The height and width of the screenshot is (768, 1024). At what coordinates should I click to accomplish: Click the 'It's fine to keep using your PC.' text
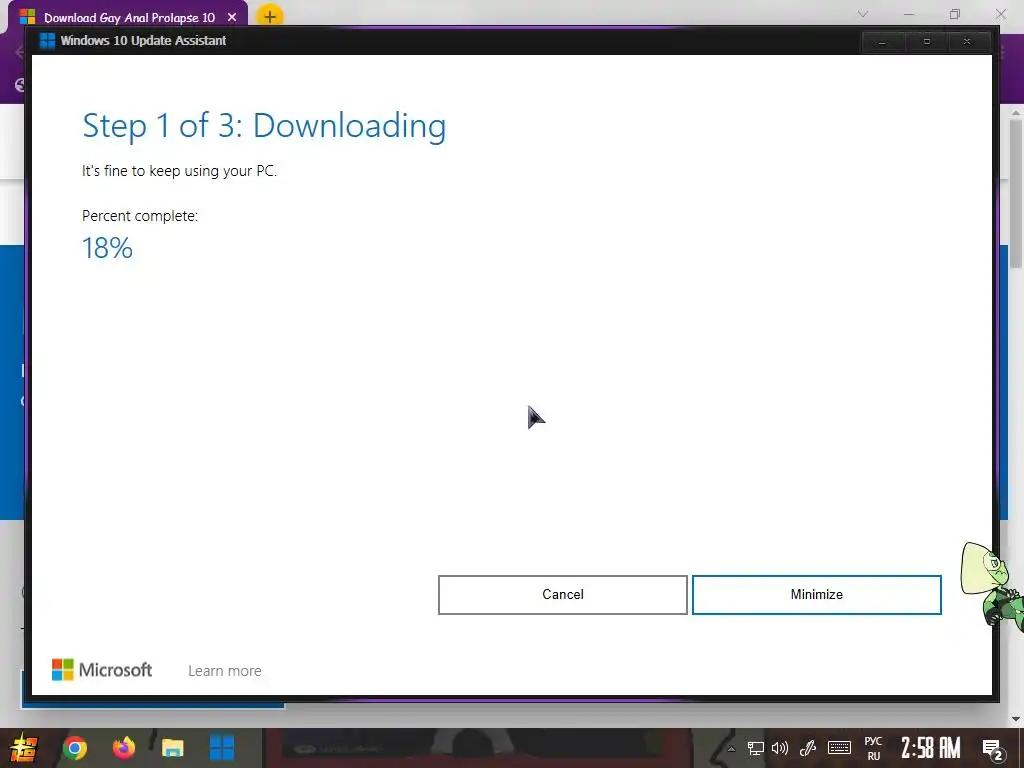(179, 171)
